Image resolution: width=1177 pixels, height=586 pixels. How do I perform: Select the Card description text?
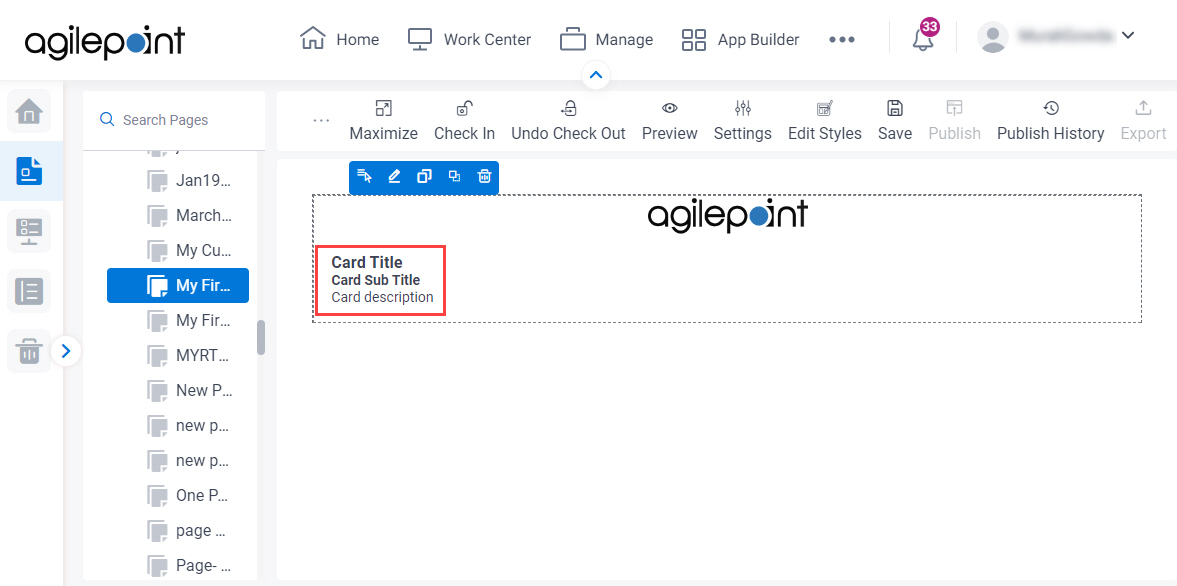coord(382,297)
